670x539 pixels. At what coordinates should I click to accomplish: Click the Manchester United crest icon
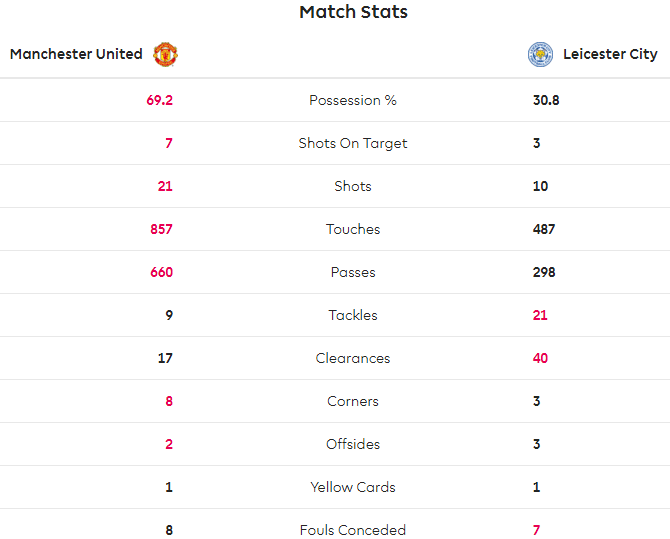click(x=165, y=54)
